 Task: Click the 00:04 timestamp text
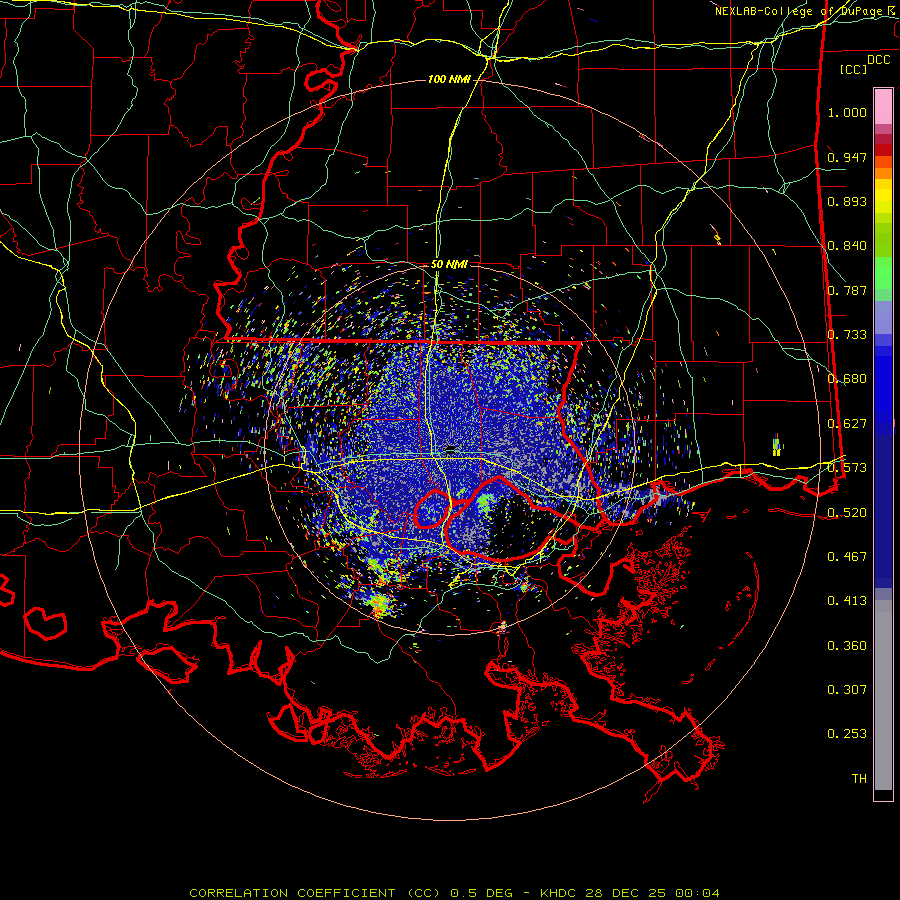click(x=695, y=893)
